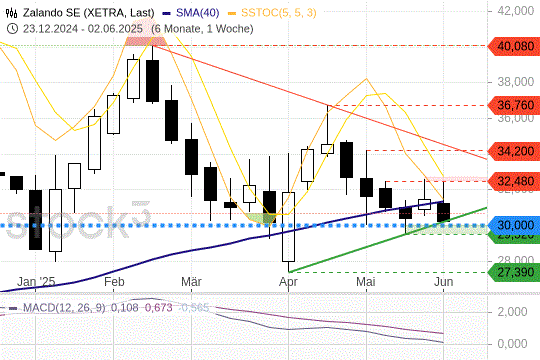Click the Zalando SE (XETRA, Last) title
This screenshot has height=360, width=540.
pos(89,13)
